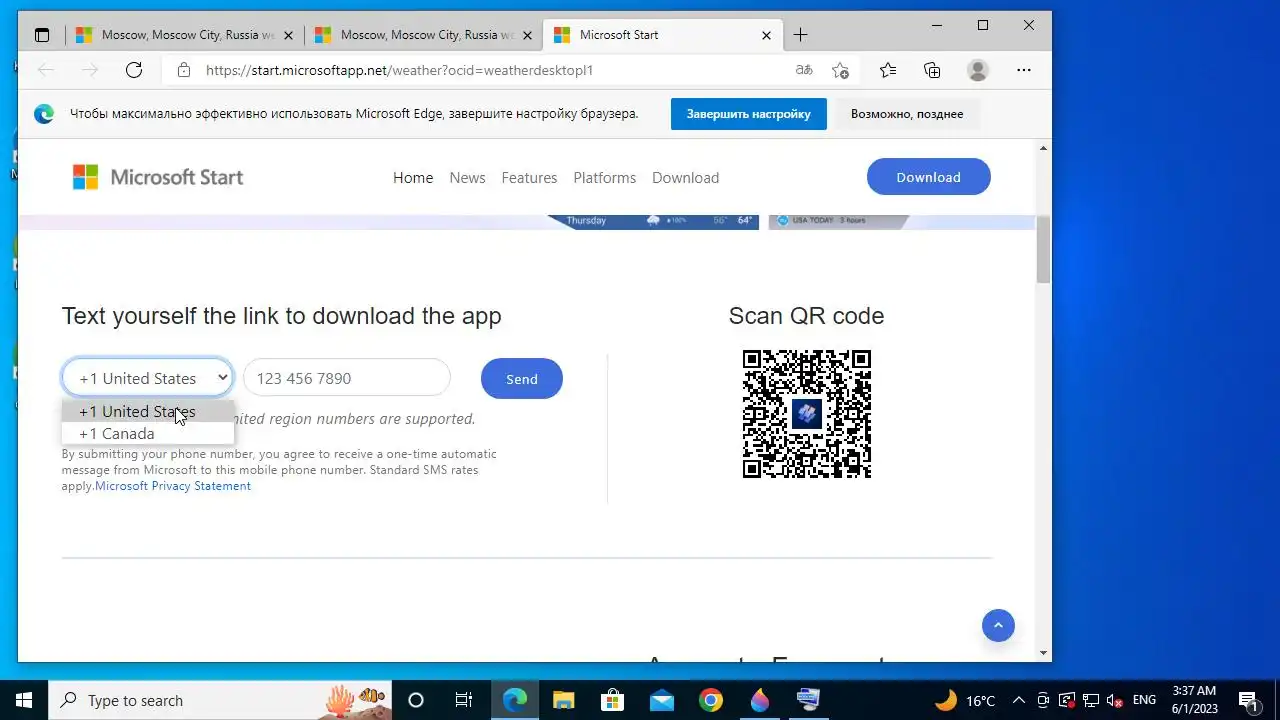Switch to second Moscow weather tab

pyautogui.click(x=424, y=35)
